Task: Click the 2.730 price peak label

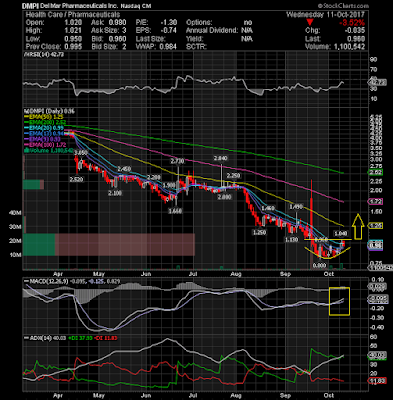Action: click(x=177, y=161)
